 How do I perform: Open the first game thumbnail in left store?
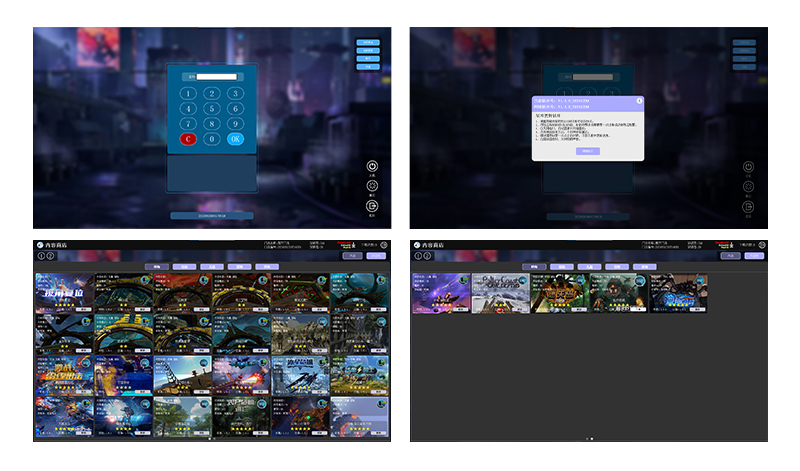coord(65,292)
